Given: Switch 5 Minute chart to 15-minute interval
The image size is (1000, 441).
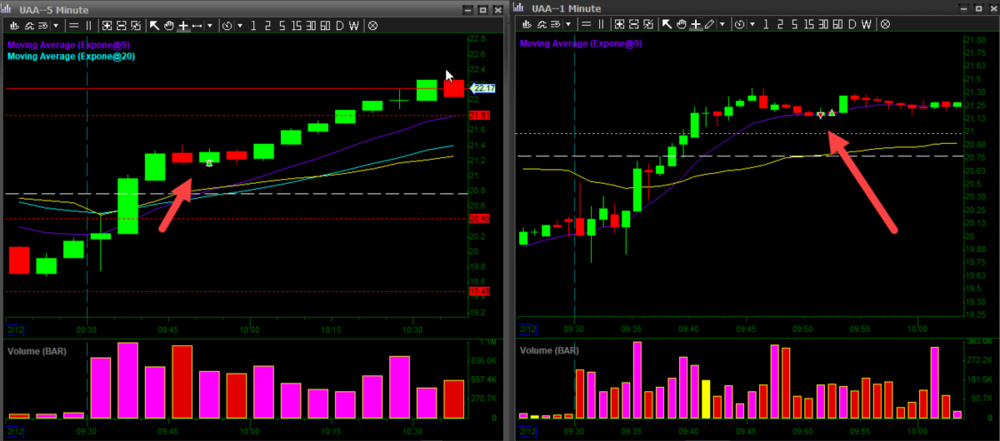Looking at the screenshot, I should [x=298, y=24].
